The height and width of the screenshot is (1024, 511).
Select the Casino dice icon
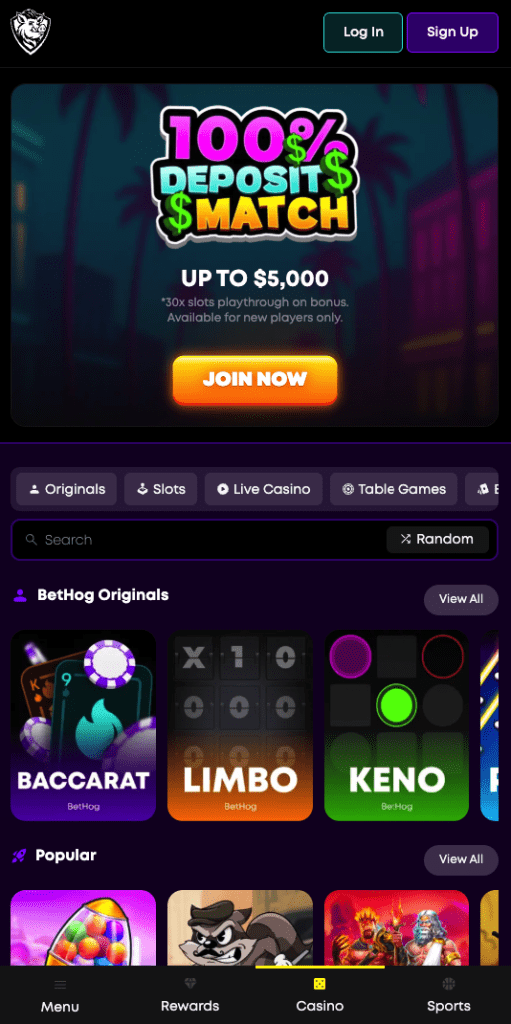tap(320, 984)
